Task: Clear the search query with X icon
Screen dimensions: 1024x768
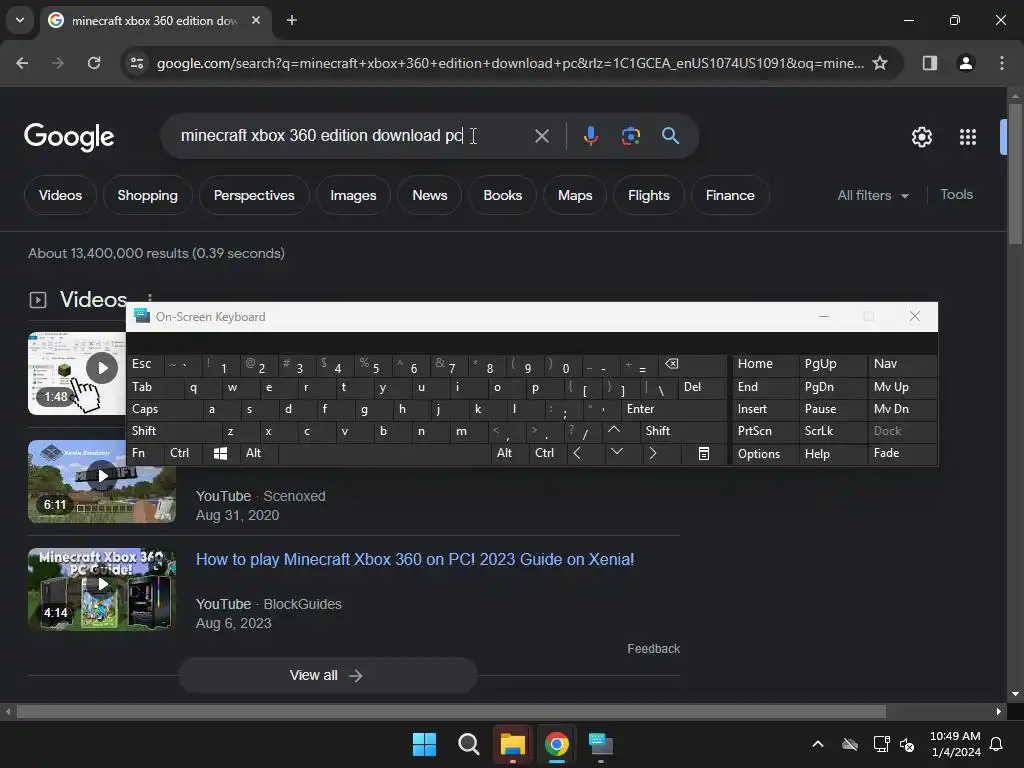Action: [541, 136]
